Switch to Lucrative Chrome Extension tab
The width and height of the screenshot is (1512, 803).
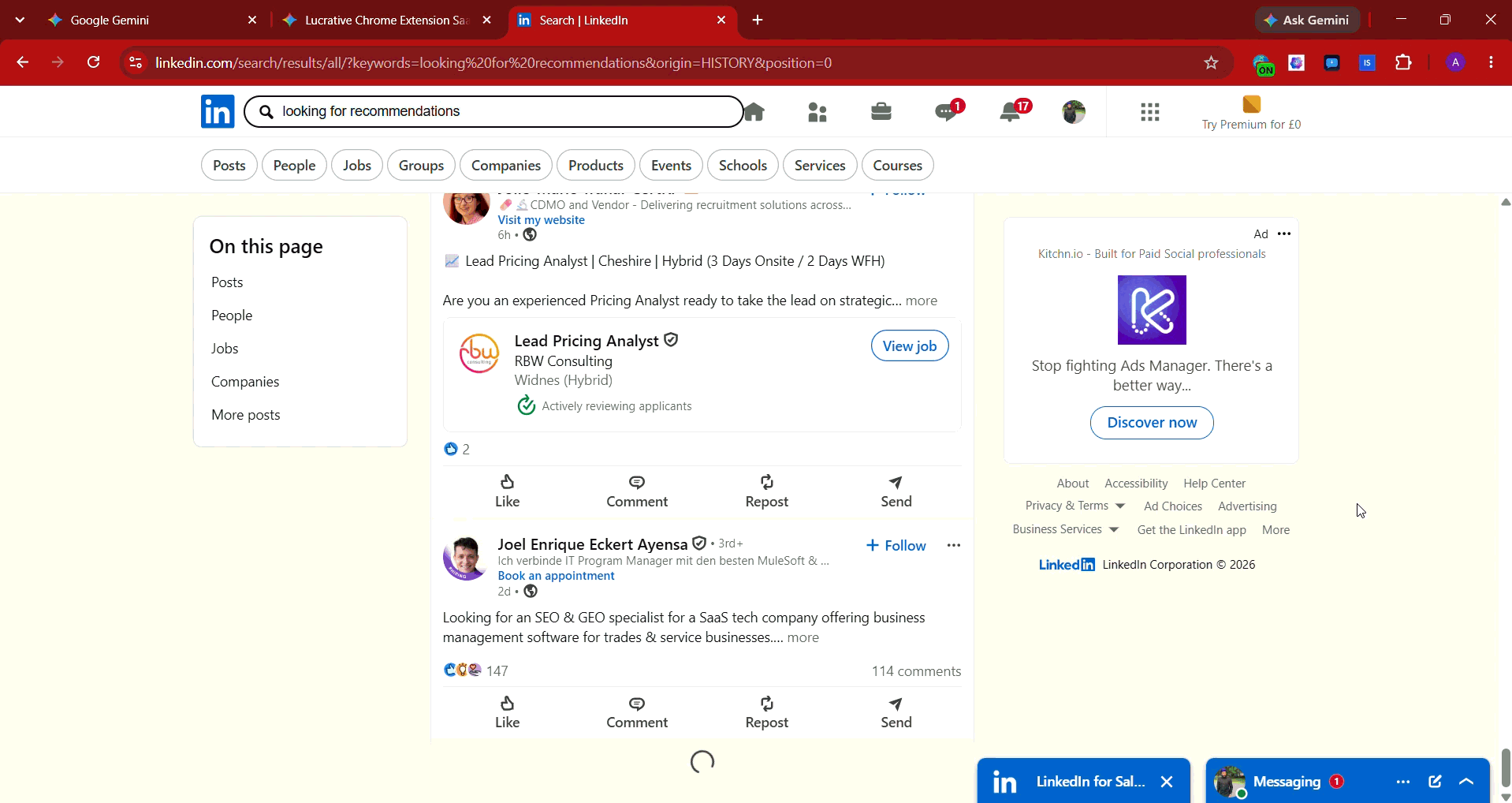click(x=386, y=21)
